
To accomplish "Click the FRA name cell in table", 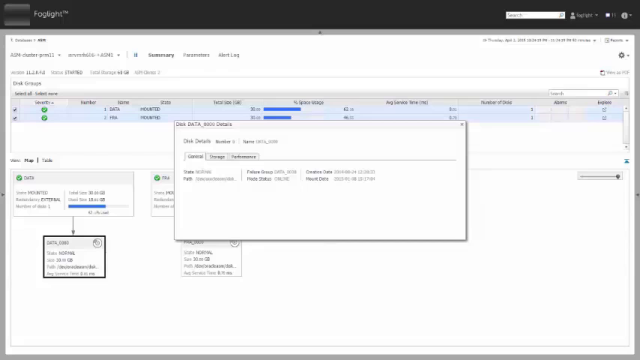I will pos(113,118).
